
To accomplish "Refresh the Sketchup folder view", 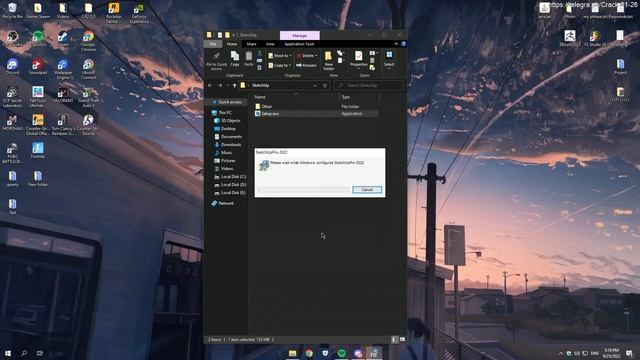I will coord(325,85).
